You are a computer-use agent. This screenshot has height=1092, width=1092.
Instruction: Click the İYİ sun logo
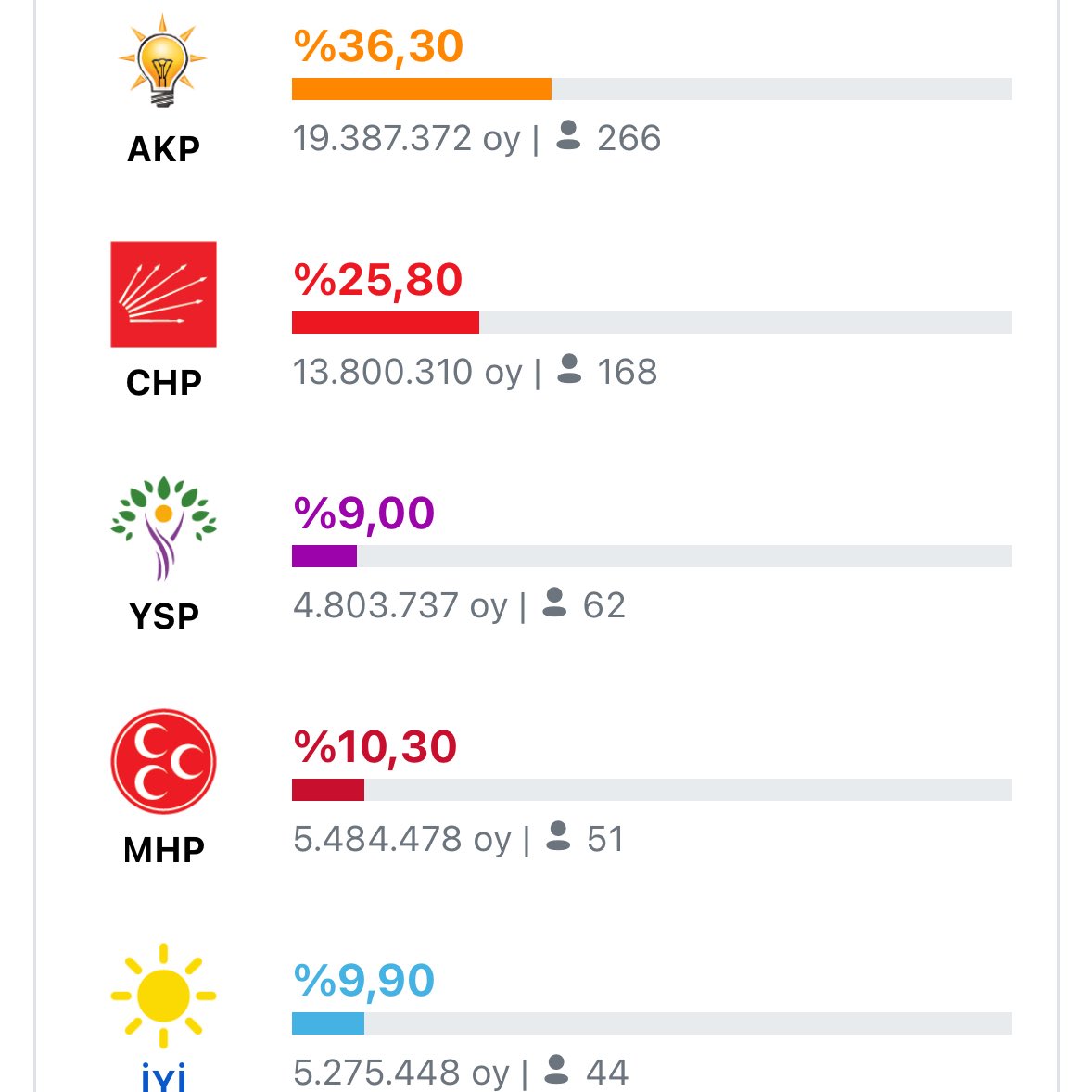(x=164, y=996)
